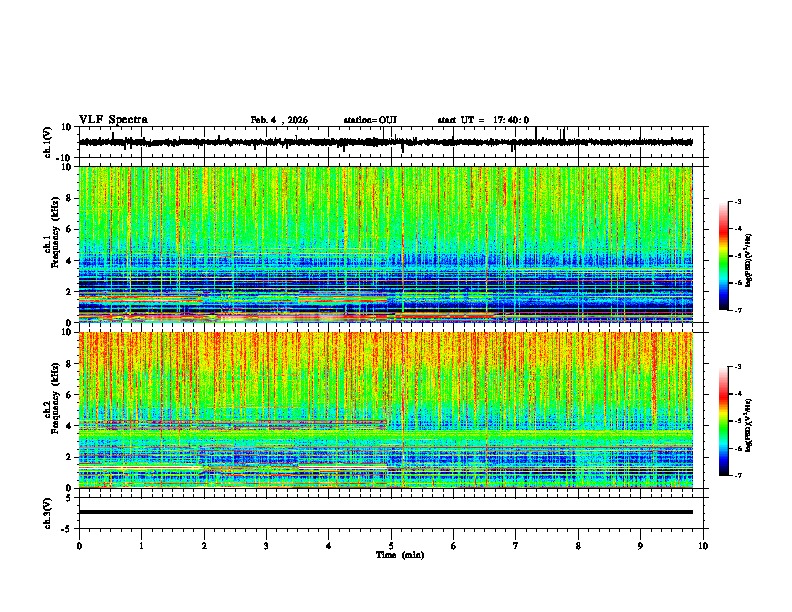Select the "ch.3(V)" axis label
The width and height of the screenshot is (792, 612).
point(48,513)
